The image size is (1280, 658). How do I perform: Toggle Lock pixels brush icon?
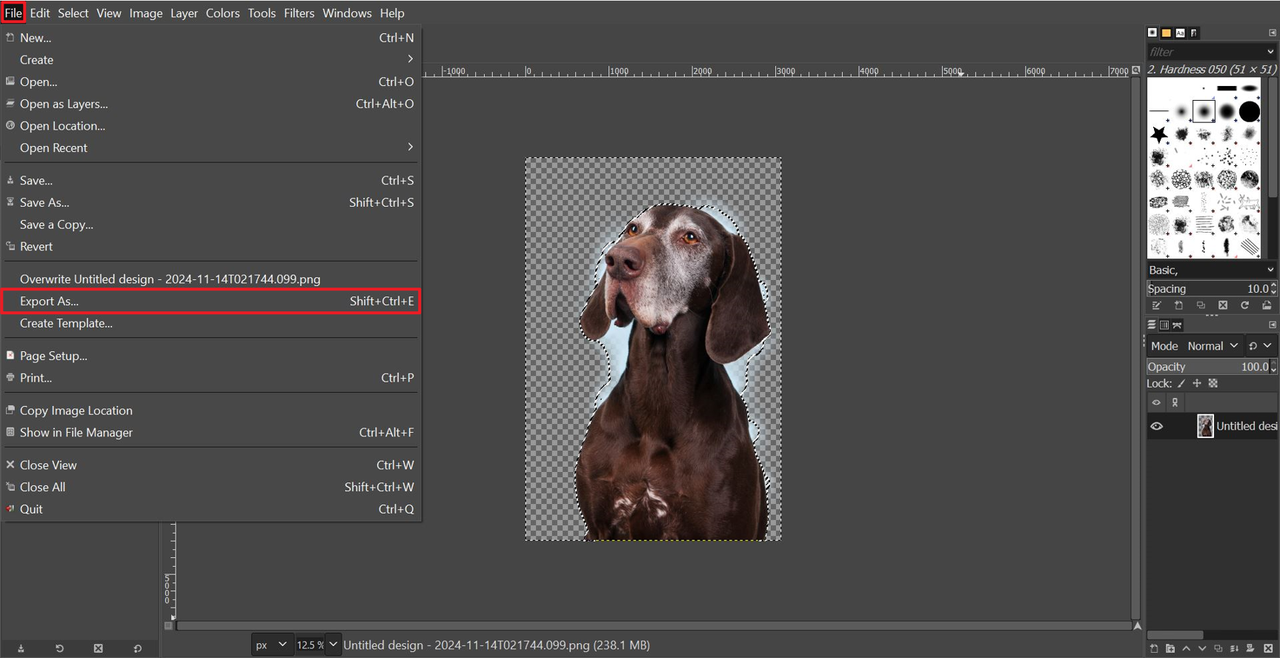tap(1181, 384)
